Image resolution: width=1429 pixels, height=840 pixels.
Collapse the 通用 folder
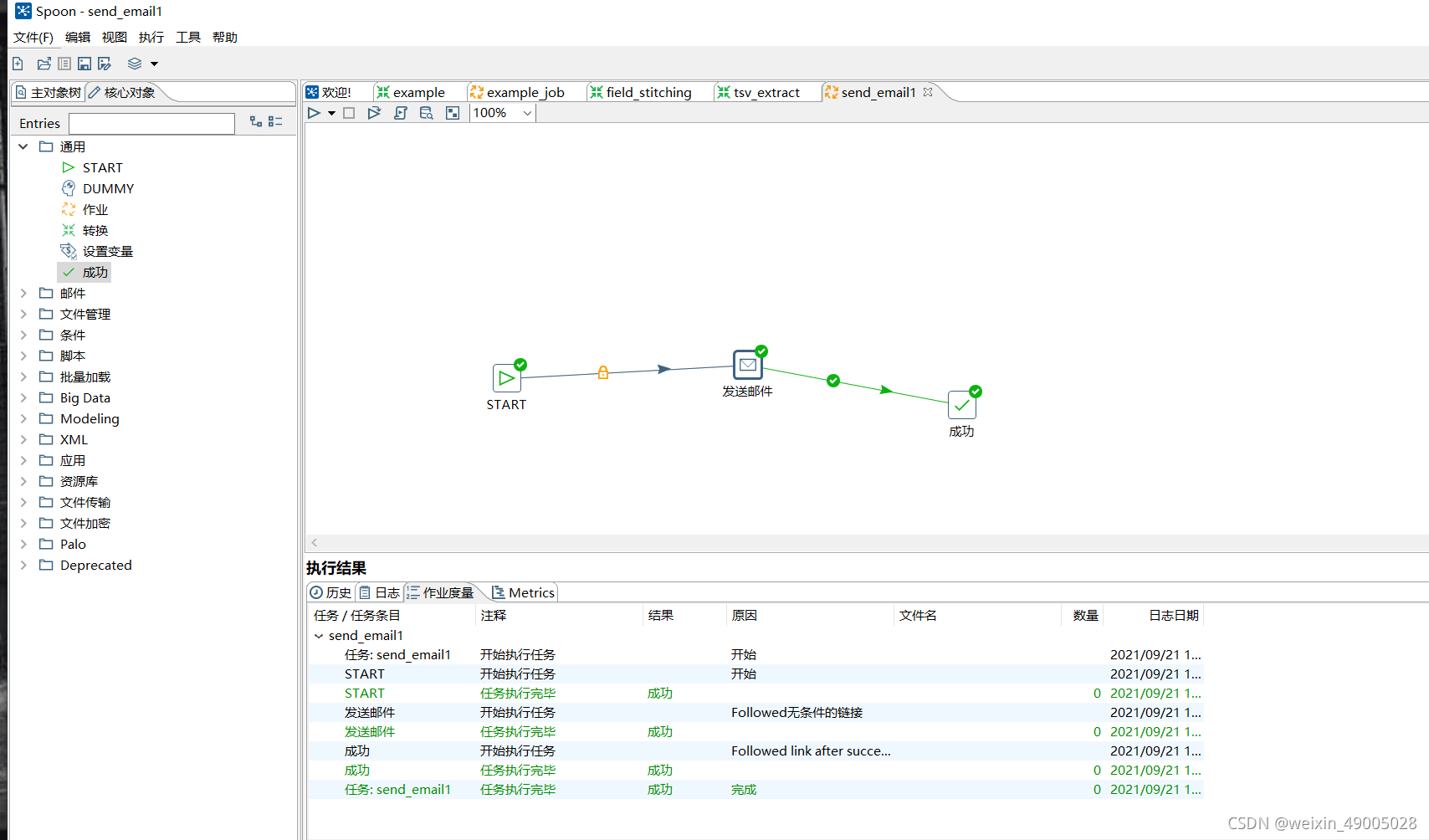tap(23, 146)
